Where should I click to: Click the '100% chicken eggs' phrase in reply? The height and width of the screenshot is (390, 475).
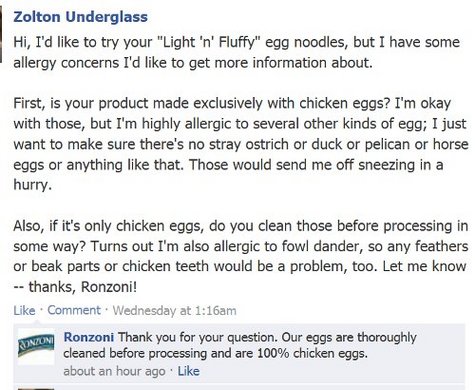click(312, 353)
